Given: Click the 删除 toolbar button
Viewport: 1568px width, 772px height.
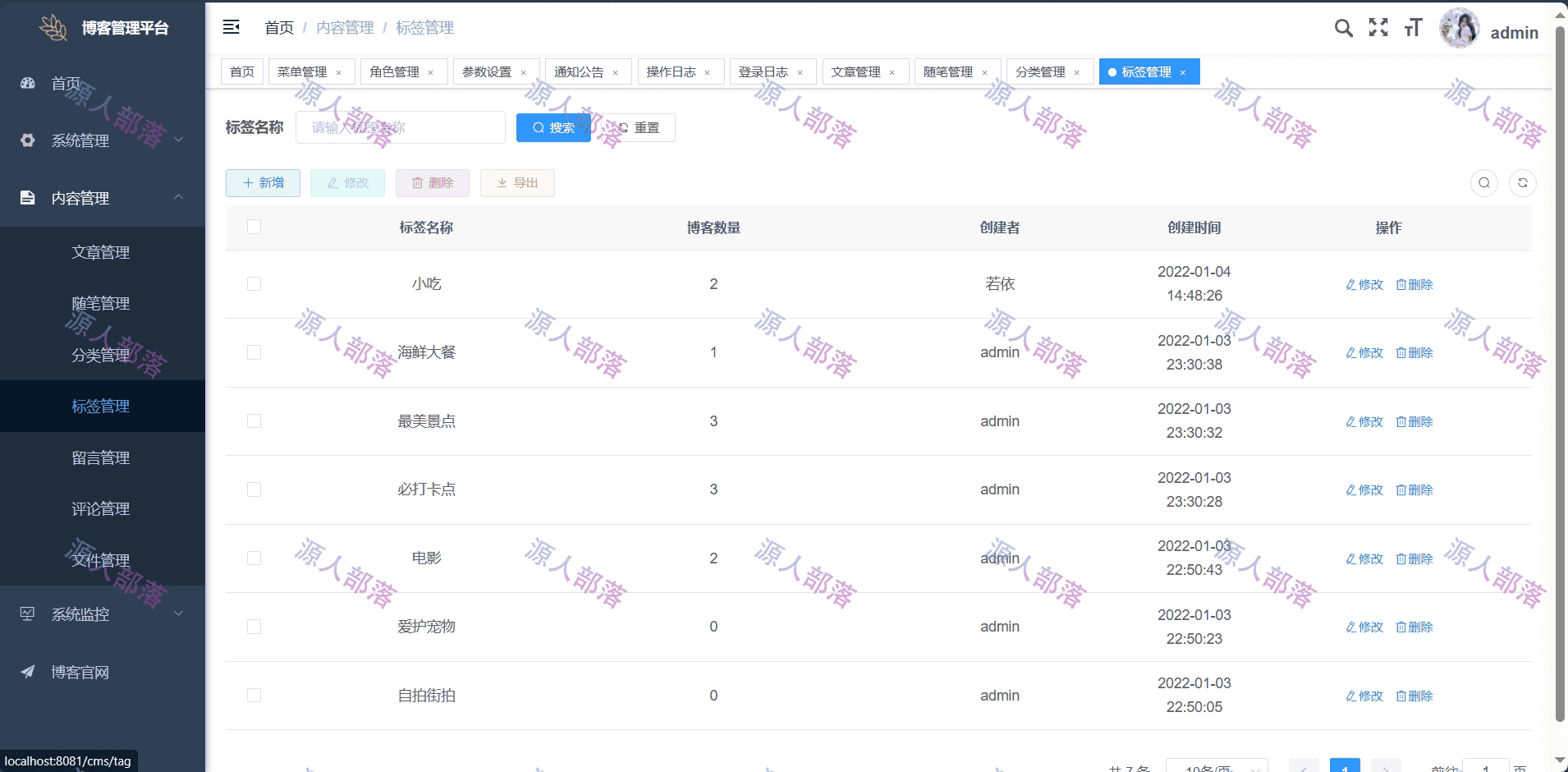Looking at the screenshot, I should 433,183.
